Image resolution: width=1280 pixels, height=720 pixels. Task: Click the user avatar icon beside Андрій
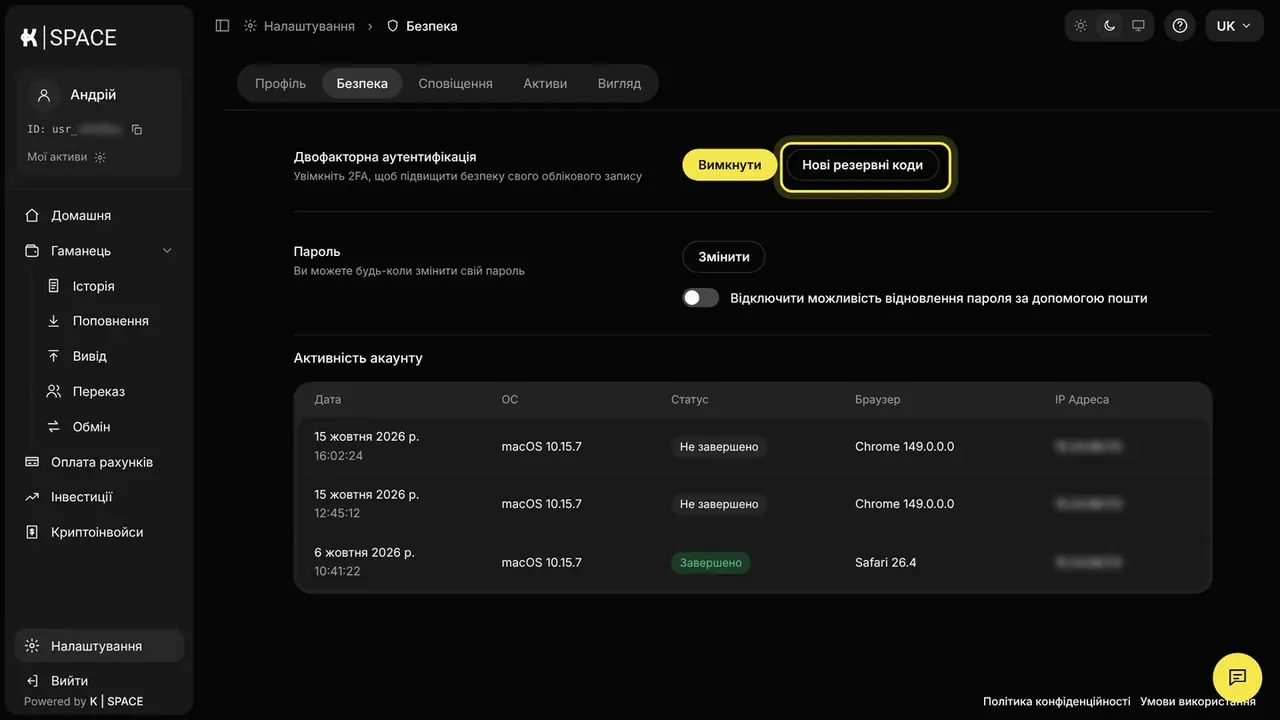click(x=44, y=95)
